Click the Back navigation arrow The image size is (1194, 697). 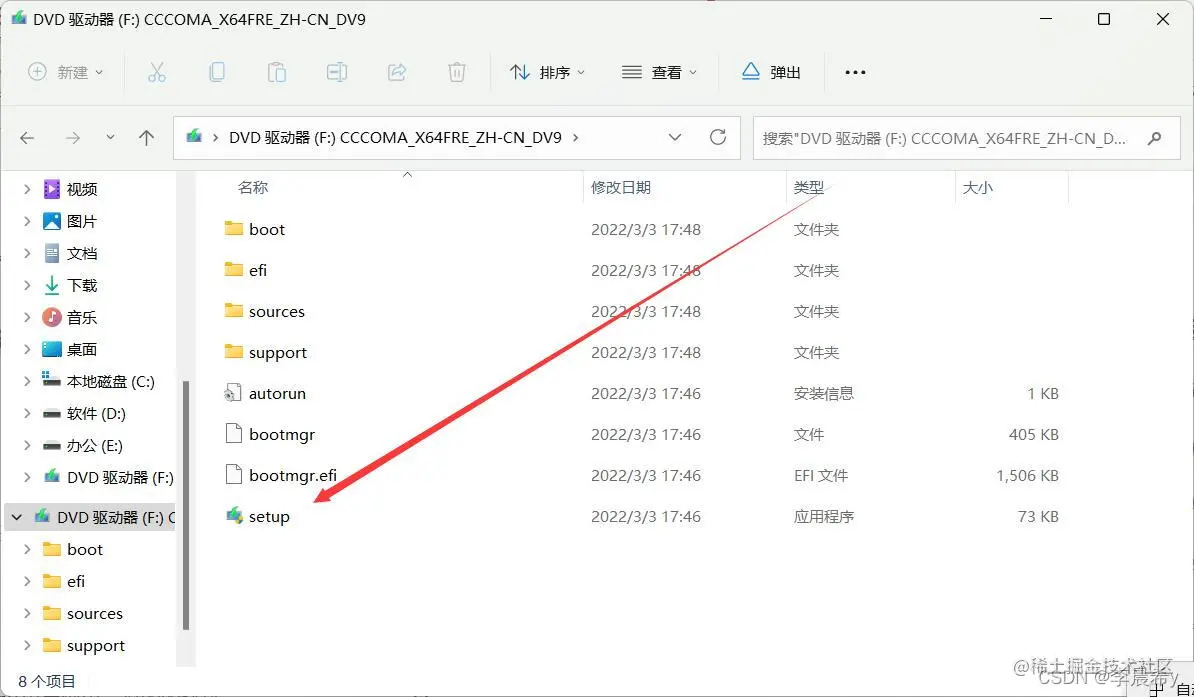point(27,138)
